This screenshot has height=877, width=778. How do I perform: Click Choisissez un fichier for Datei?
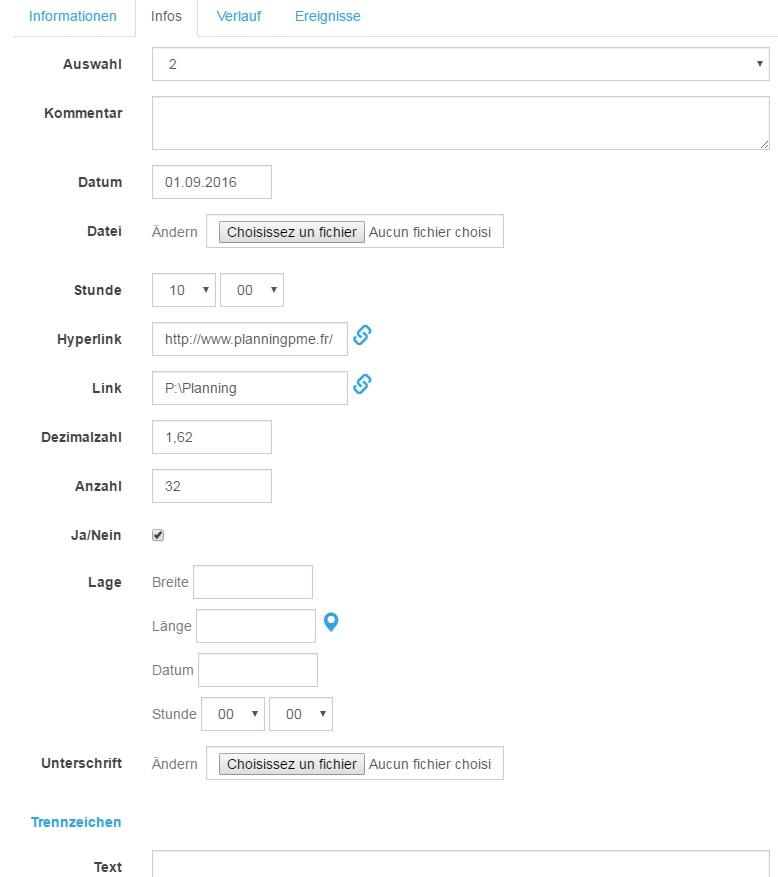(x=291, y=232)
